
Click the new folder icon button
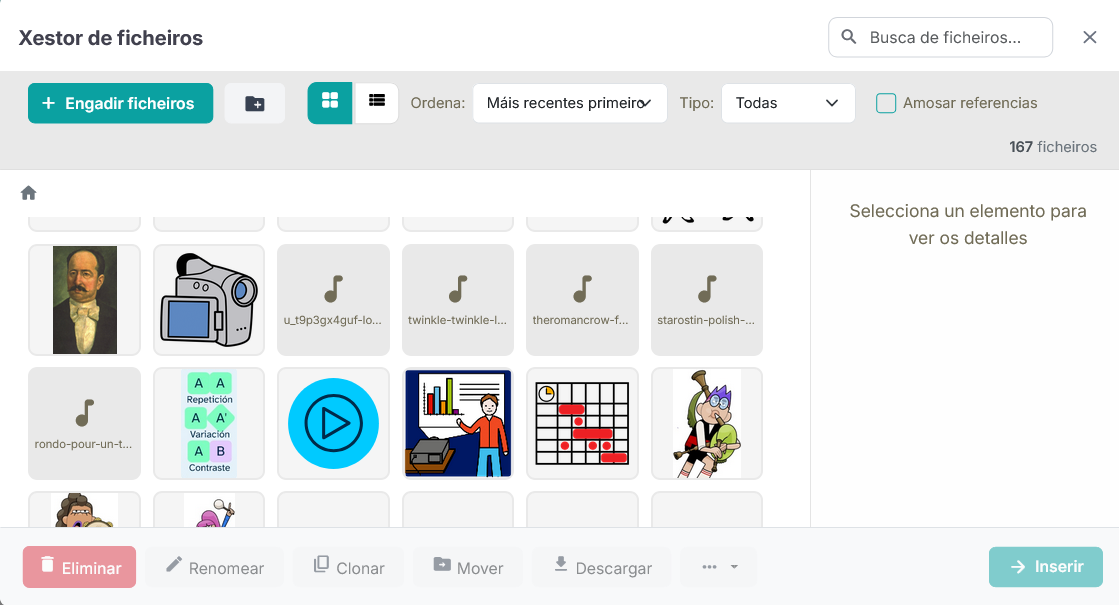coord(255,103)
